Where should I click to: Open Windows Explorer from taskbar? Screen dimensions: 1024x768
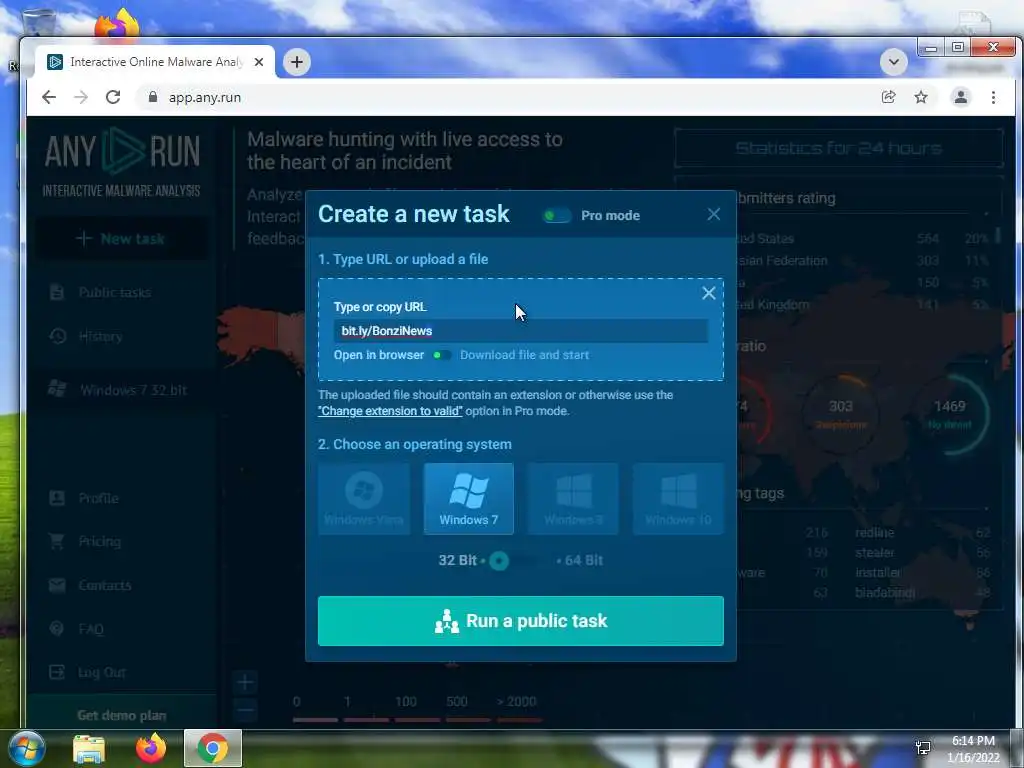[x=89, y=749]
